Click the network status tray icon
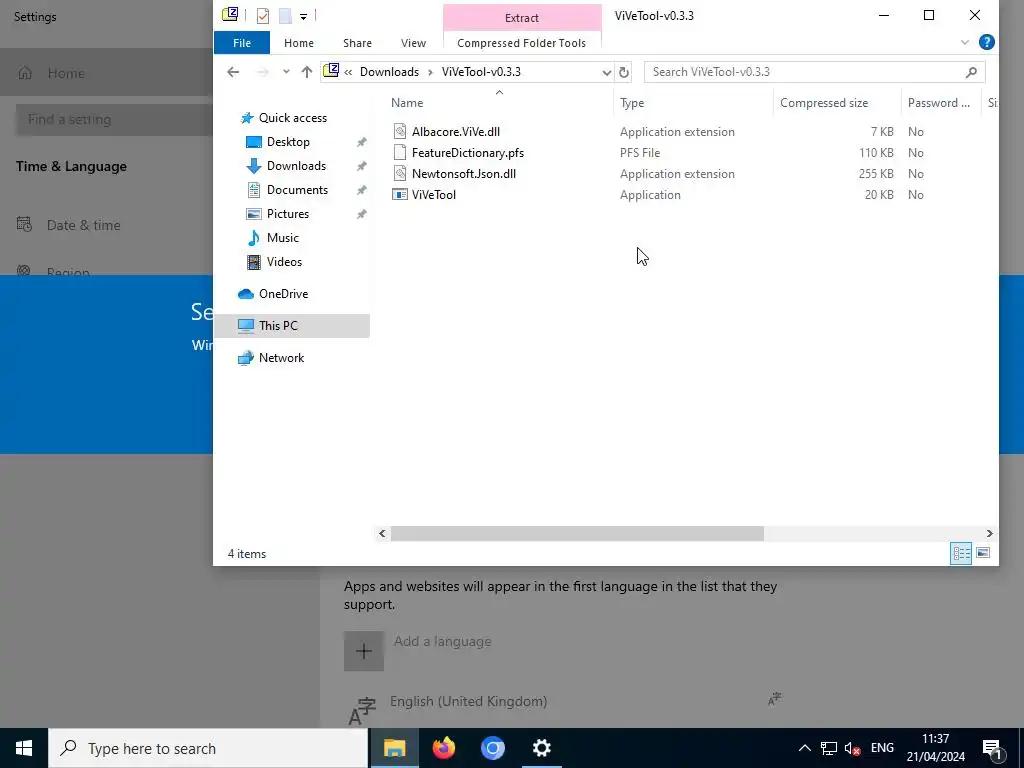This screenshot has height=768, width=1024. 829,748
